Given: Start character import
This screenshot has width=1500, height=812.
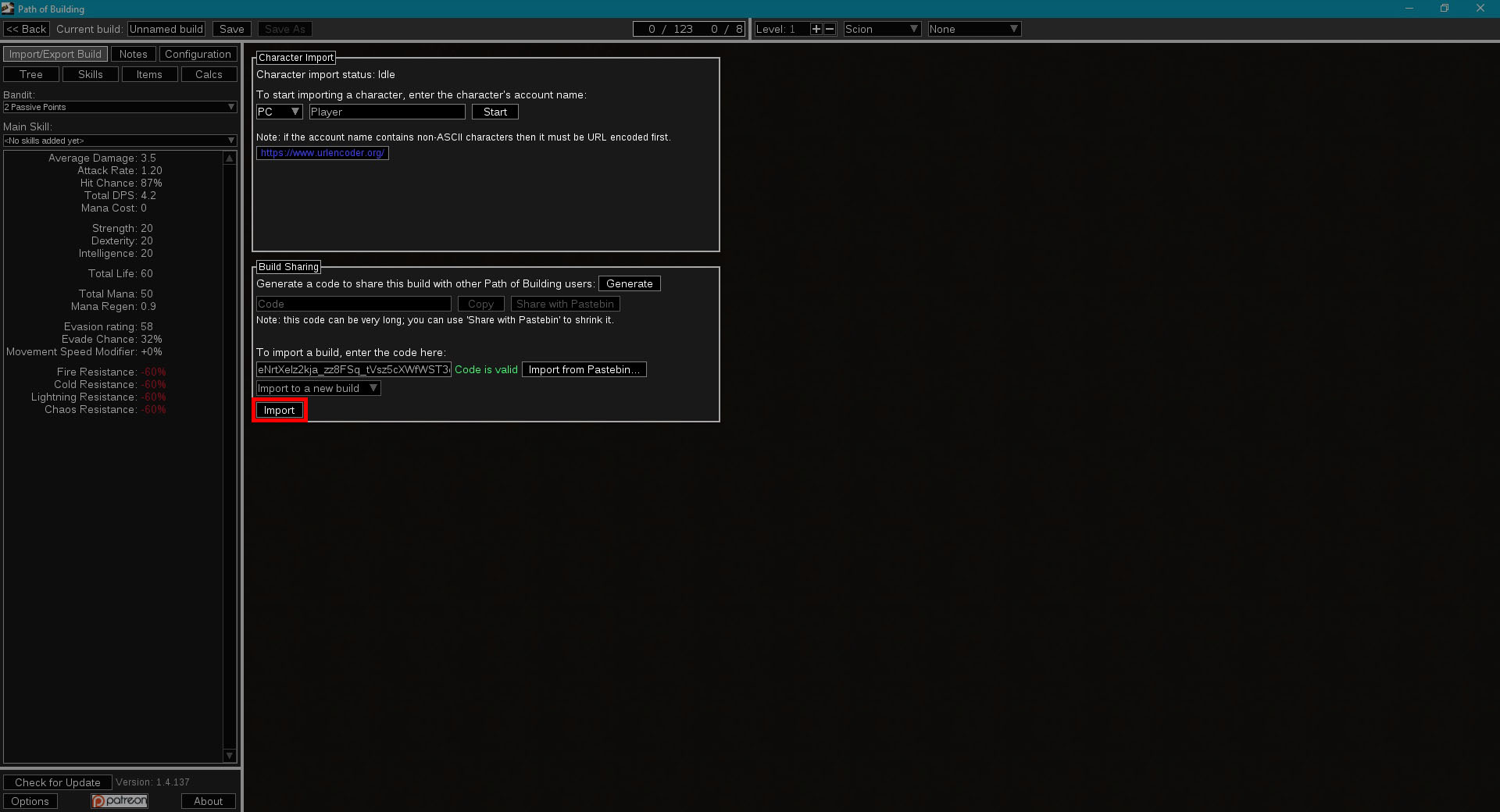Looking at the screenshot, I should pos(495,112).
